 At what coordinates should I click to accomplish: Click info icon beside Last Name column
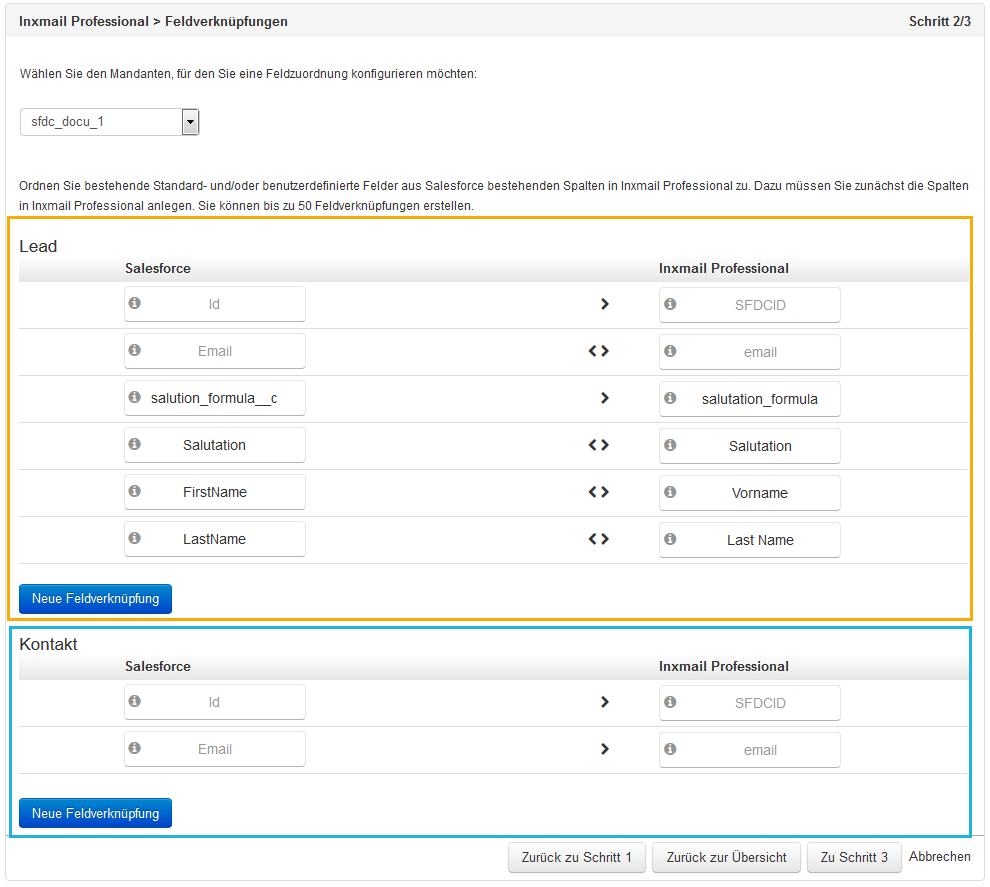[x=670, y=539]
